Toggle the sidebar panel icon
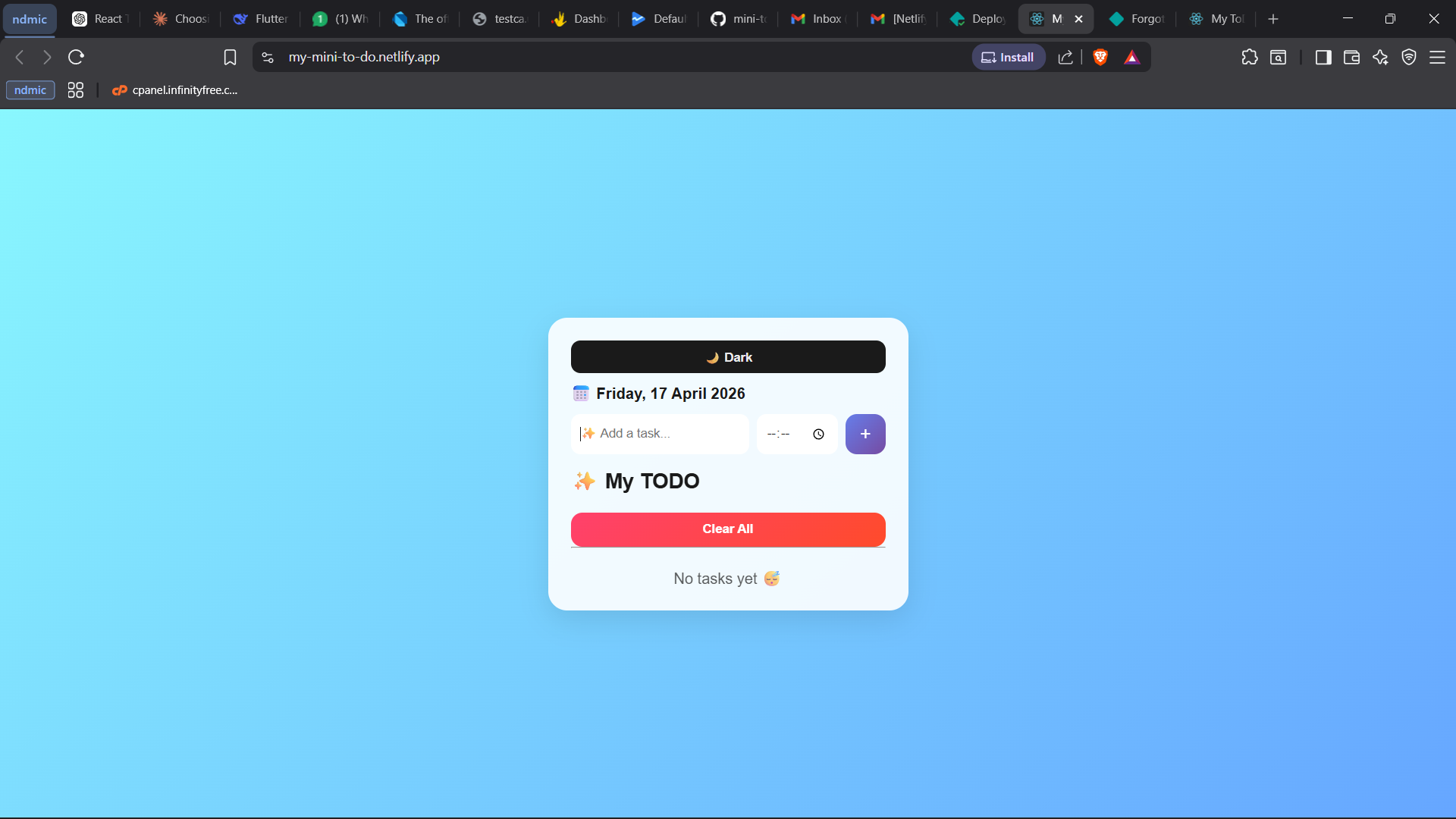Viewport: 1456px width, 819px height. [1323, 57]
